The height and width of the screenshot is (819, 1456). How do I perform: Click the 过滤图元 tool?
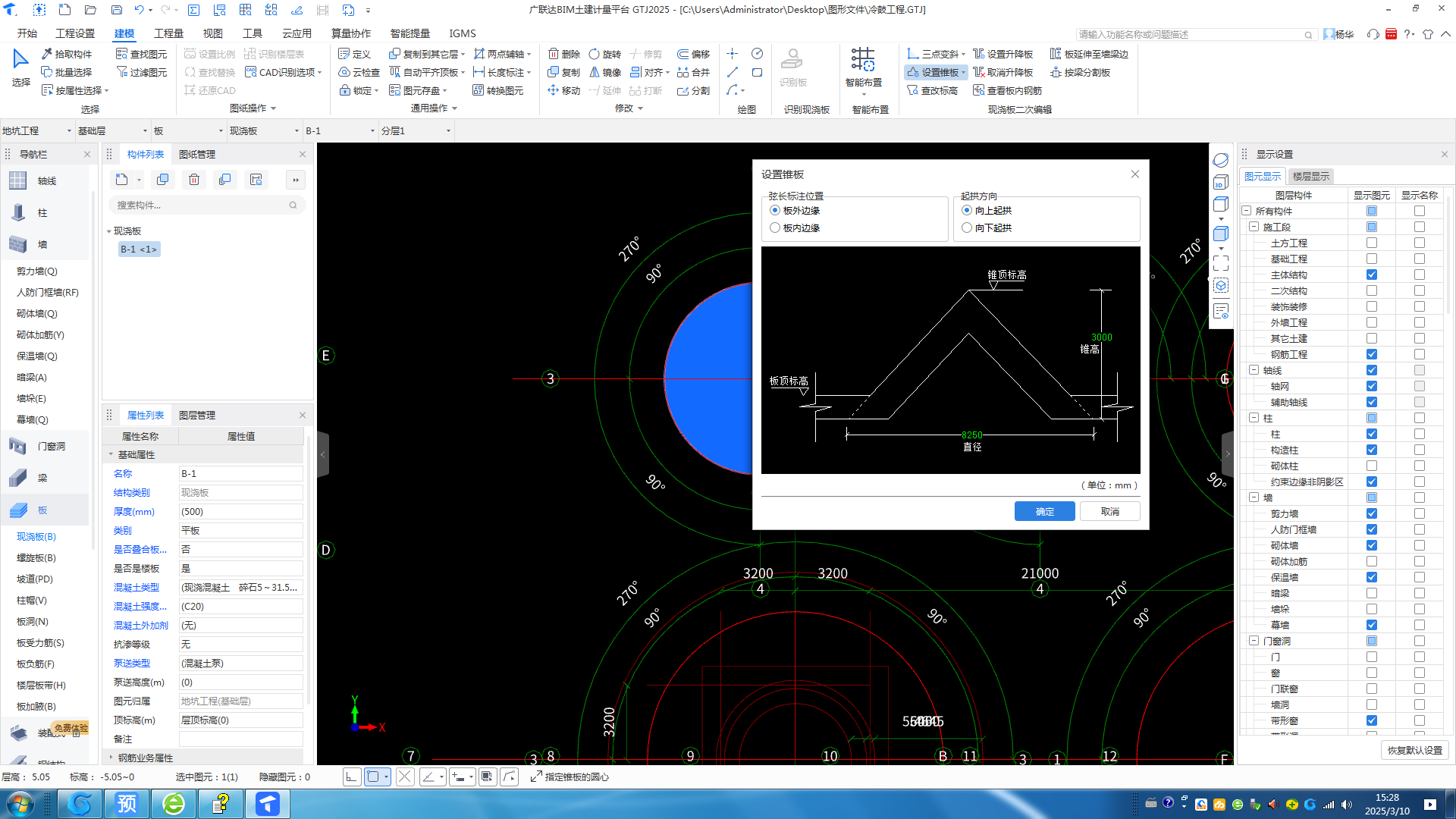click(x=141, y=72)
